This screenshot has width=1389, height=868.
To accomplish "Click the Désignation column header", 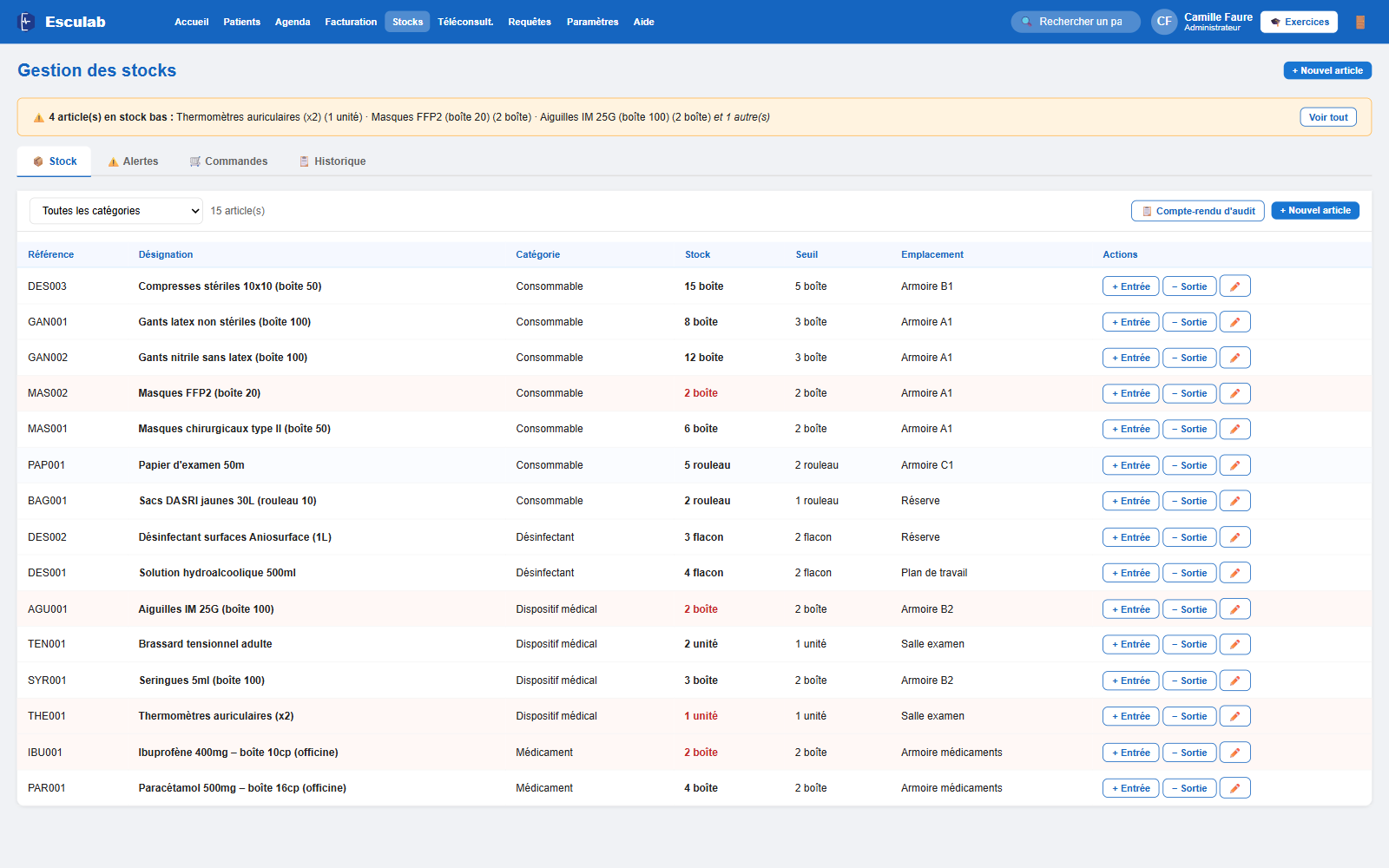I will pos(166,254).
